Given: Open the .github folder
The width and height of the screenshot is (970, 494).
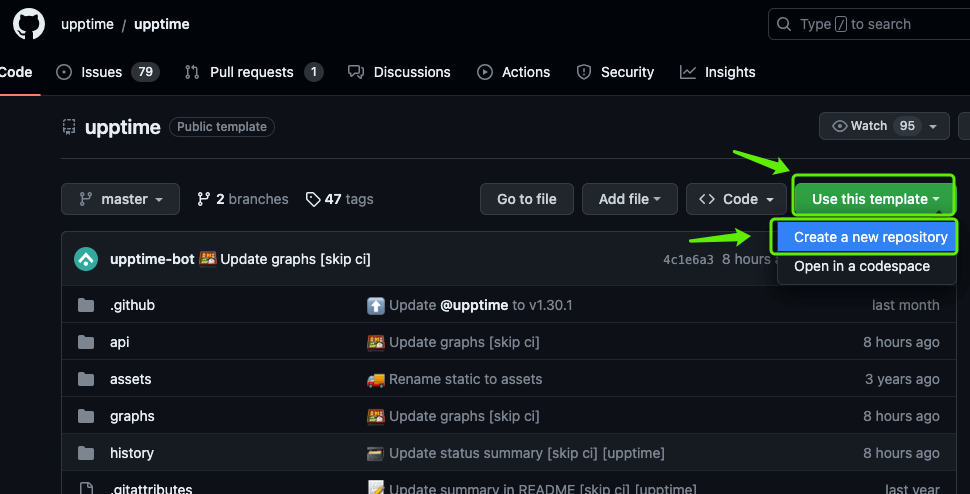Looking at the screenshot, I should click(132, 305).
